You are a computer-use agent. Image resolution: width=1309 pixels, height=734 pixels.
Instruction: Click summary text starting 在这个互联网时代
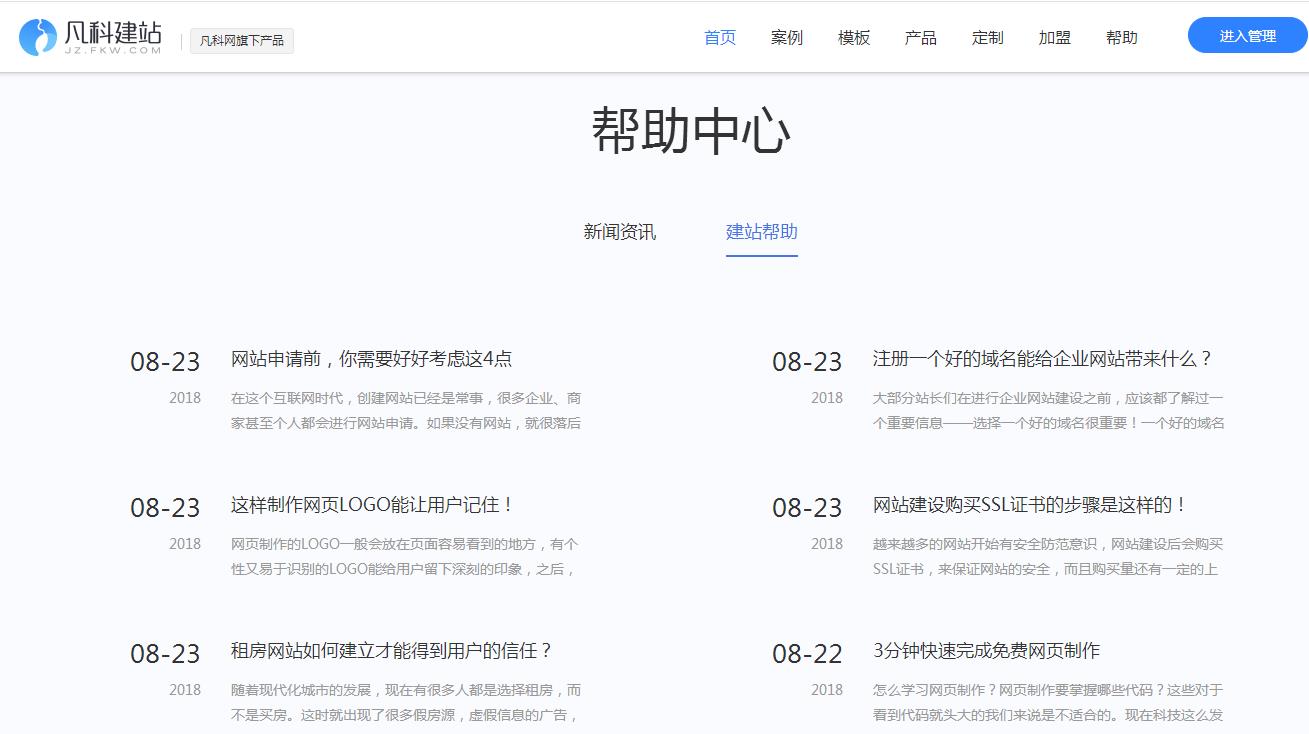pyautogui.click(x=406, y=410)
